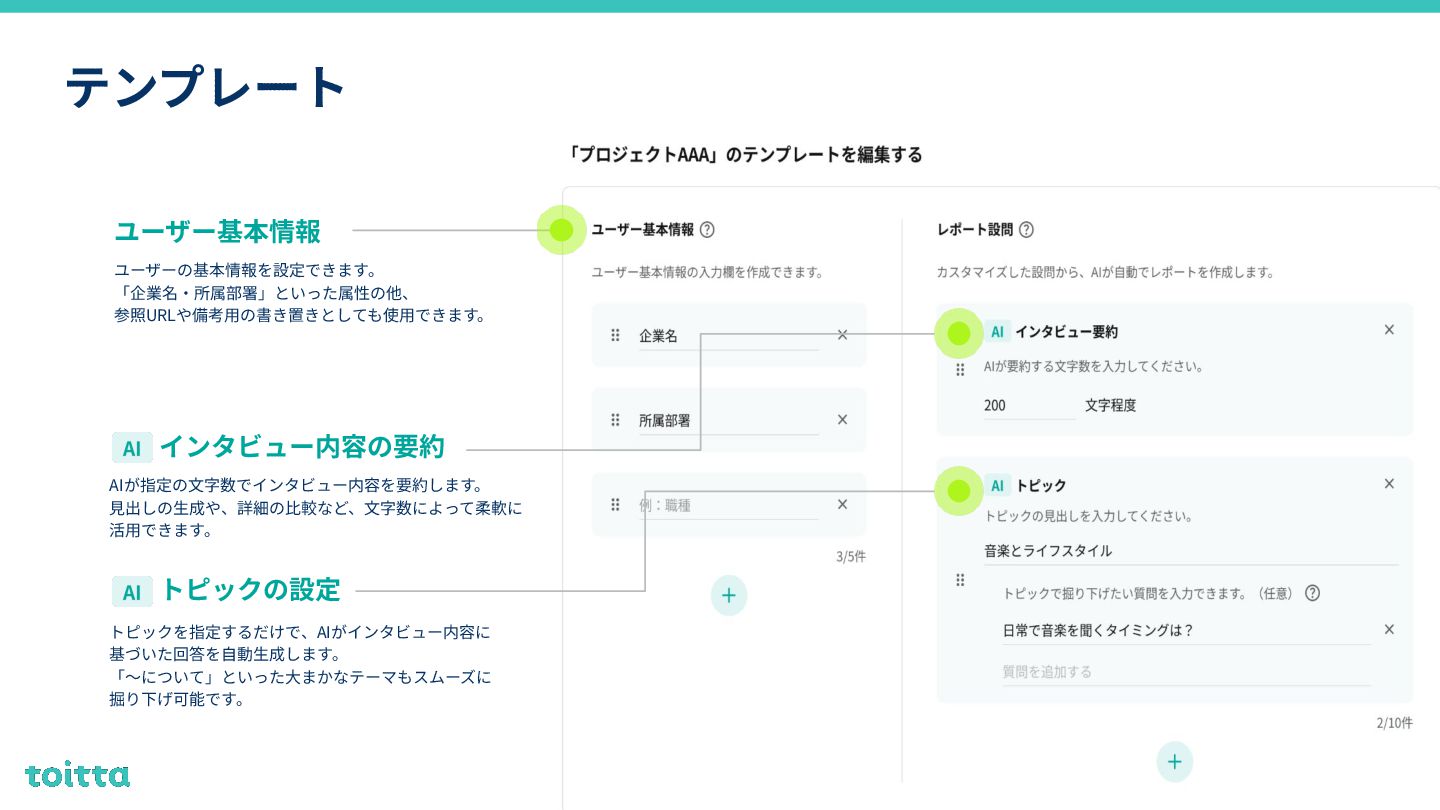Delete the トピック card with its X

(x=1389, y=483)
